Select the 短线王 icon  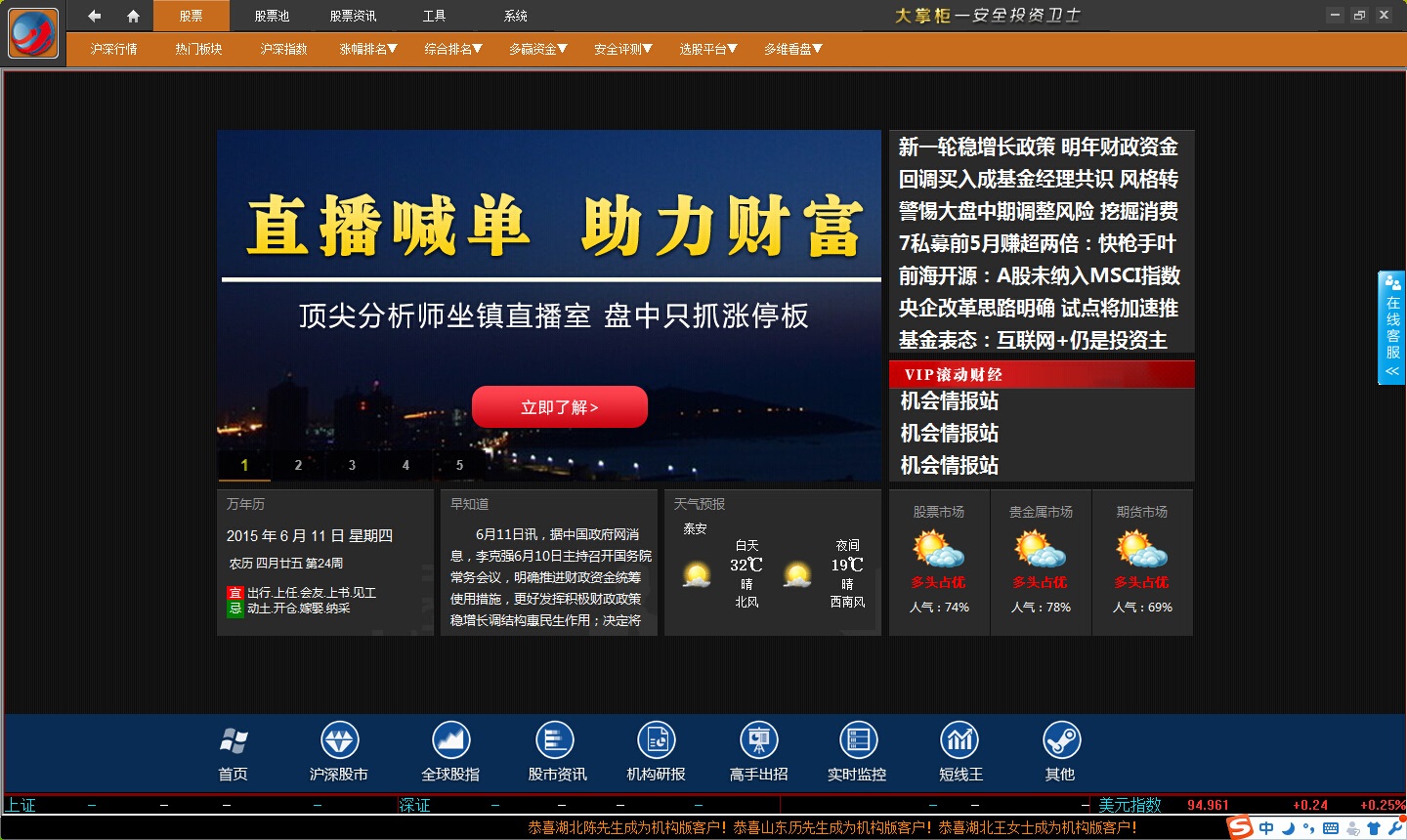[x=959, y=741]
